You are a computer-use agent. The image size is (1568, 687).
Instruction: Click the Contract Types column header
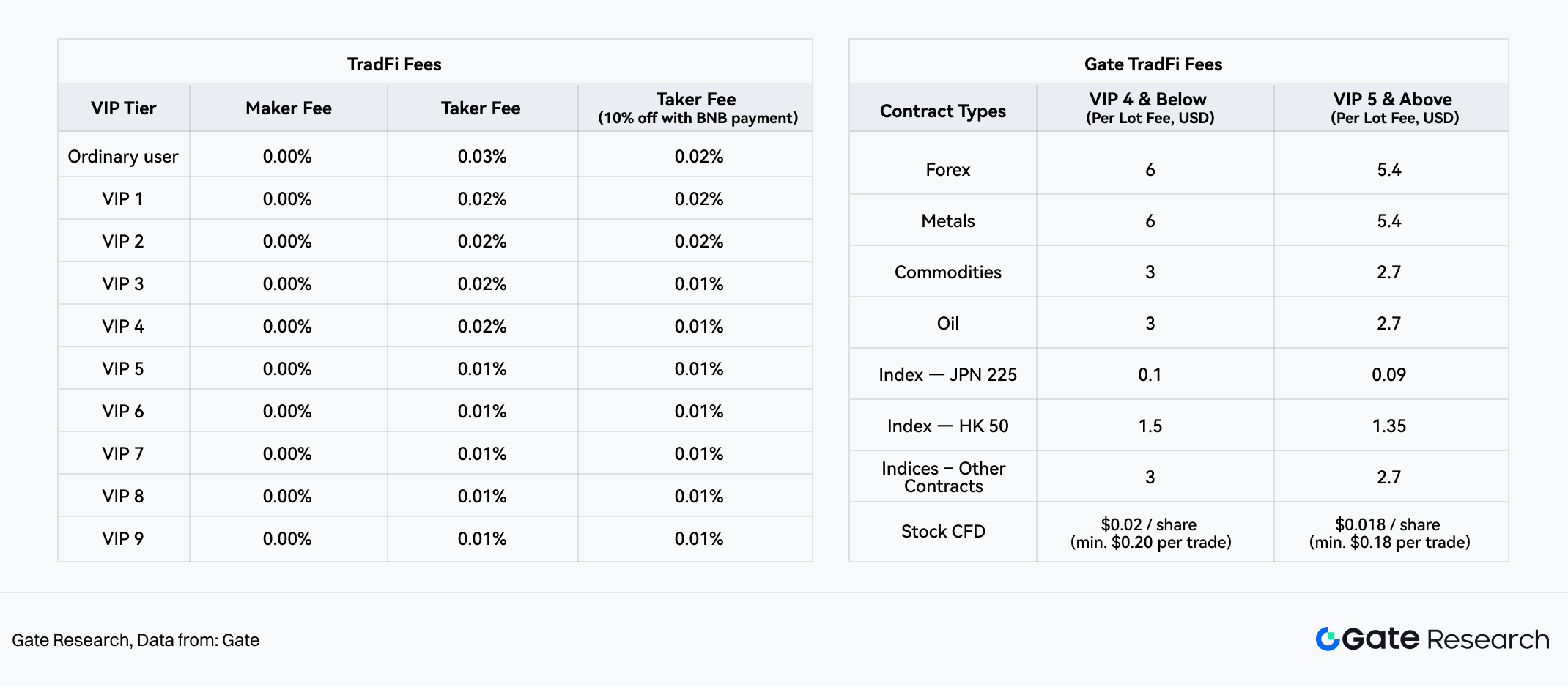pyautogui.click(x=942, y=111)
